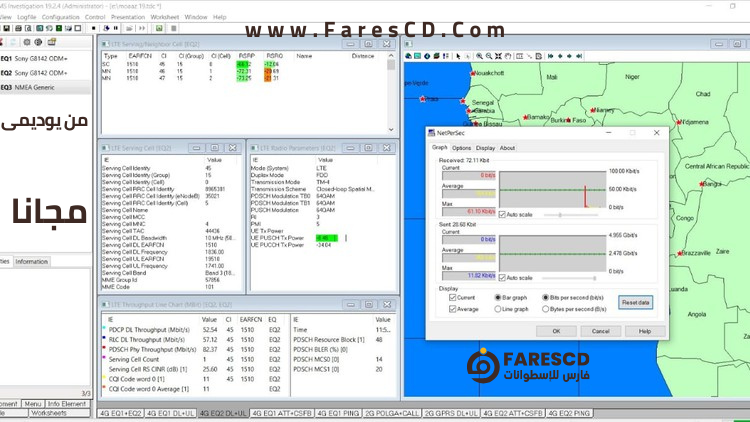The height and width of the screenshot is (422, 750).
Task: Click Serving Cell TAC row in Serving Cell window
Action: 171,231
